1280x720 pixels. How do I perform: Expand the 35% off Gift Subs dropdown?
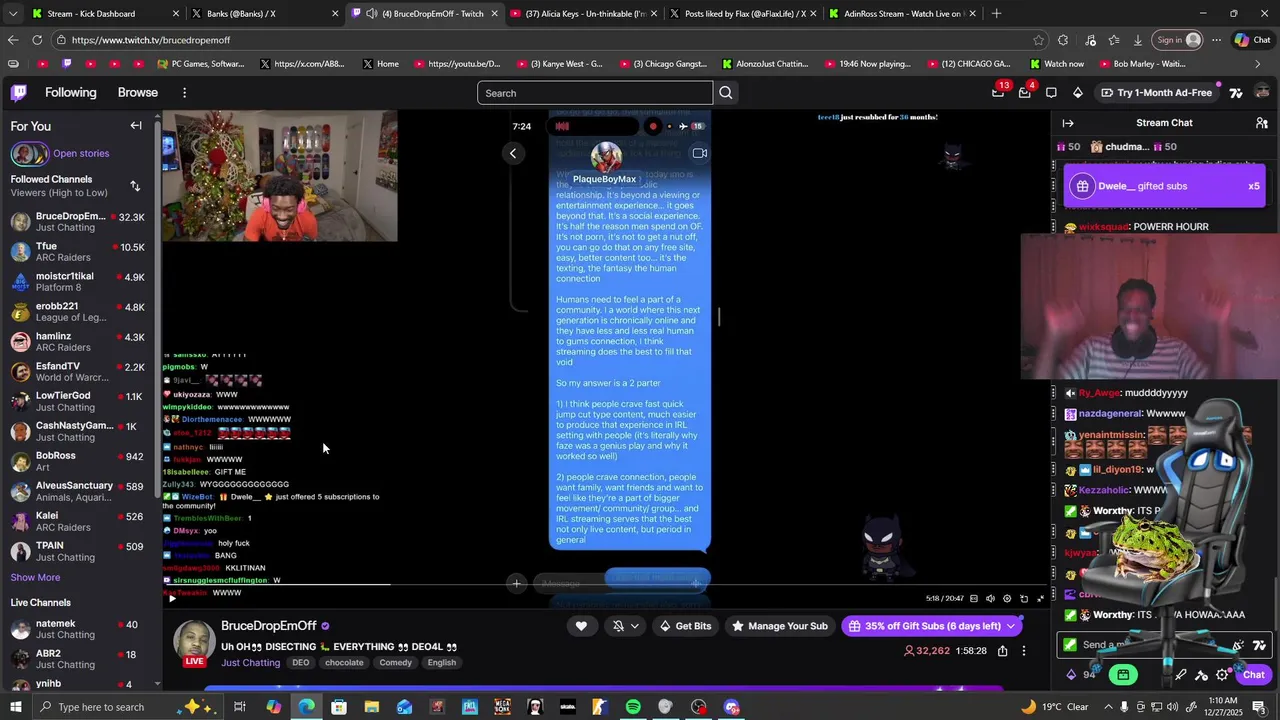1012,626
